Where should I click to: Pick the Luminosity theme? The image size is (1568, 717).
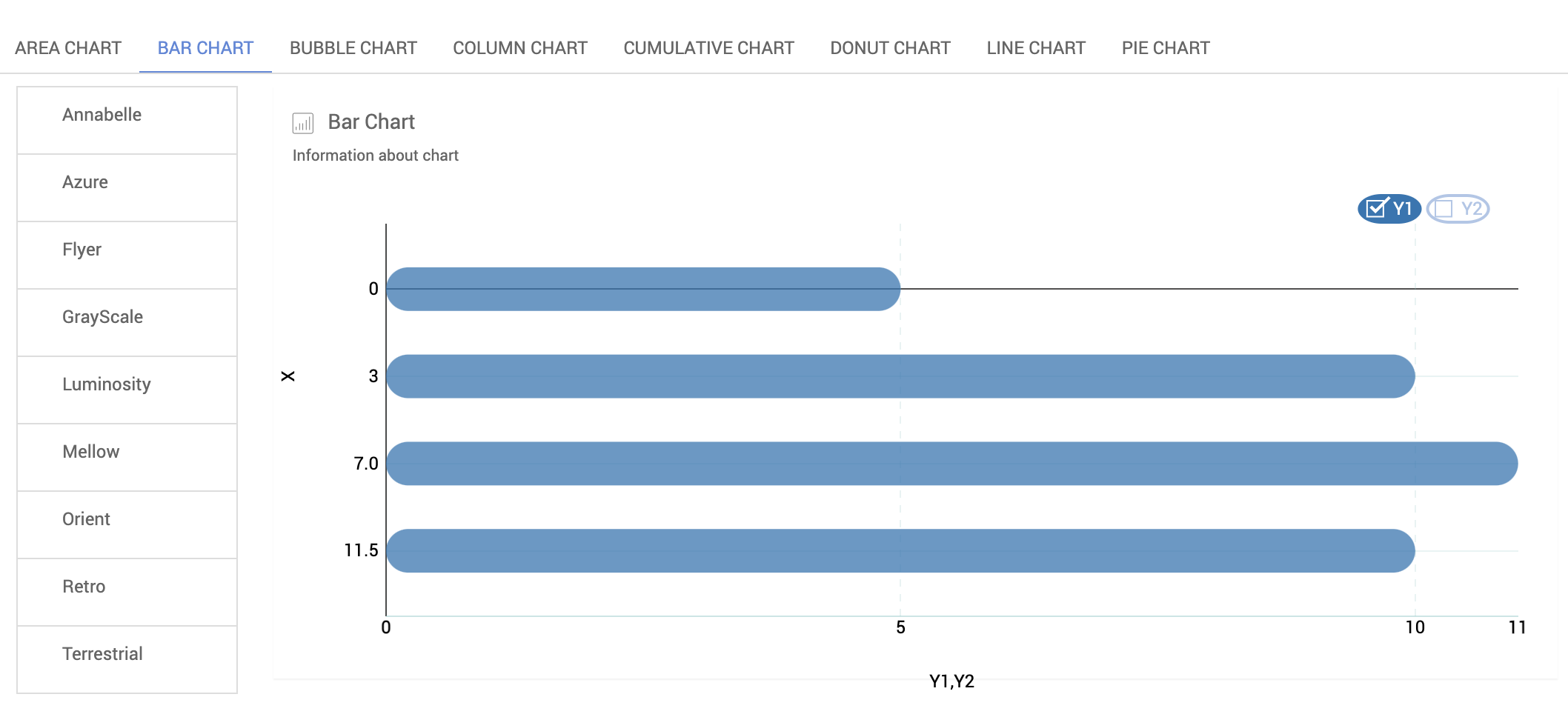point(127,385)
